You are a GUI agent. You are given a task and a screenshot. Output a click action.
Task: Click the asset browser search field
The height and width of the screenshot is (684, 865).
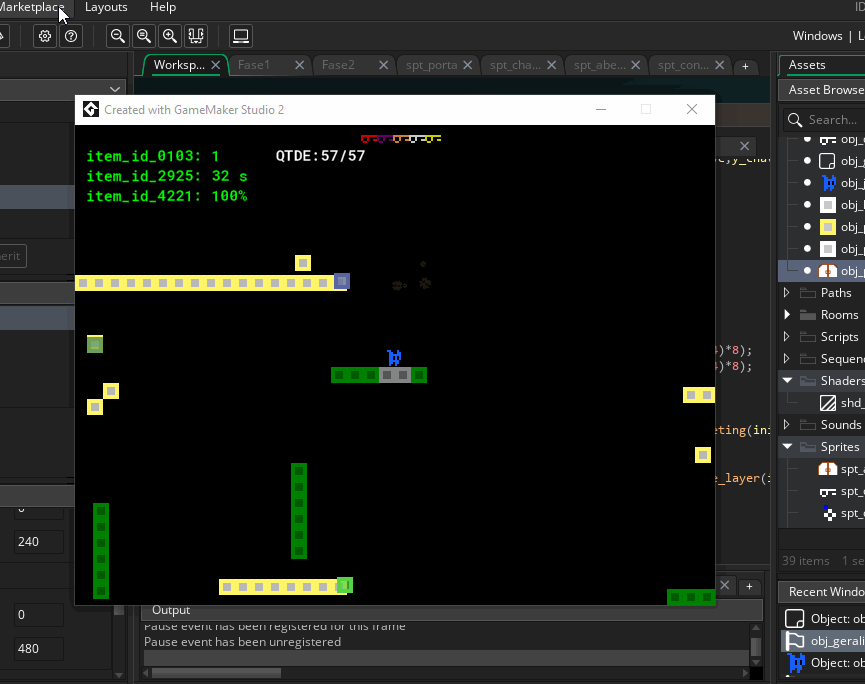click(832, 120)
